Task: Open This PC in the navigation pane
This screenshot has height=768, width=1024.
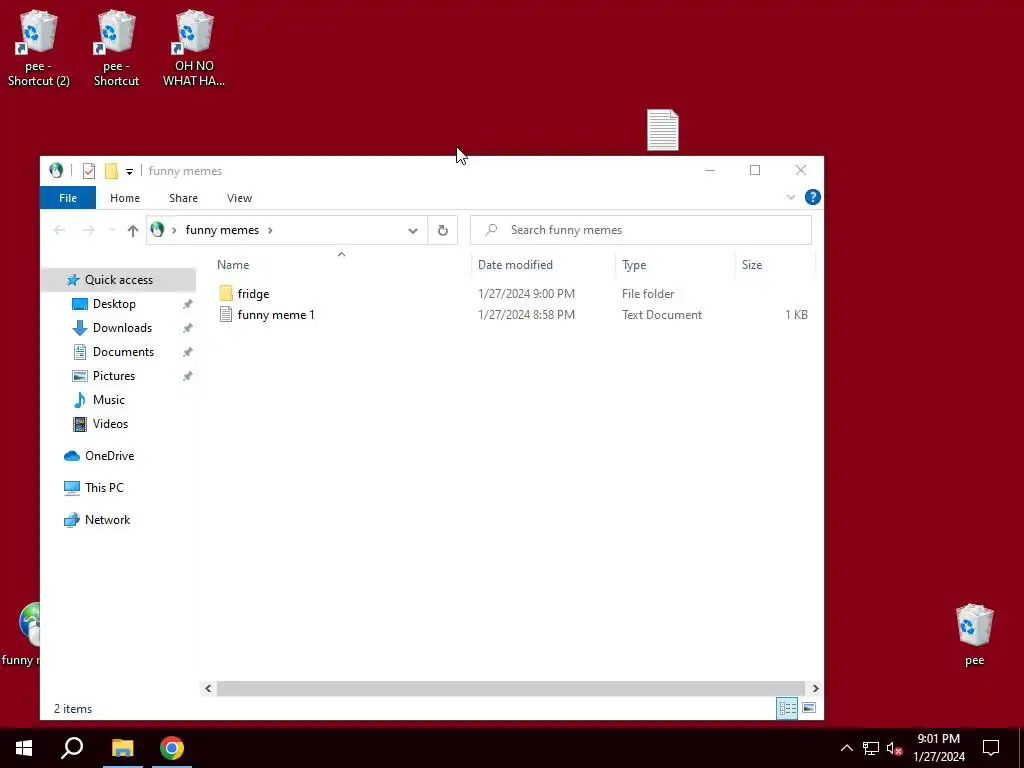Action: tap(104, 488)
